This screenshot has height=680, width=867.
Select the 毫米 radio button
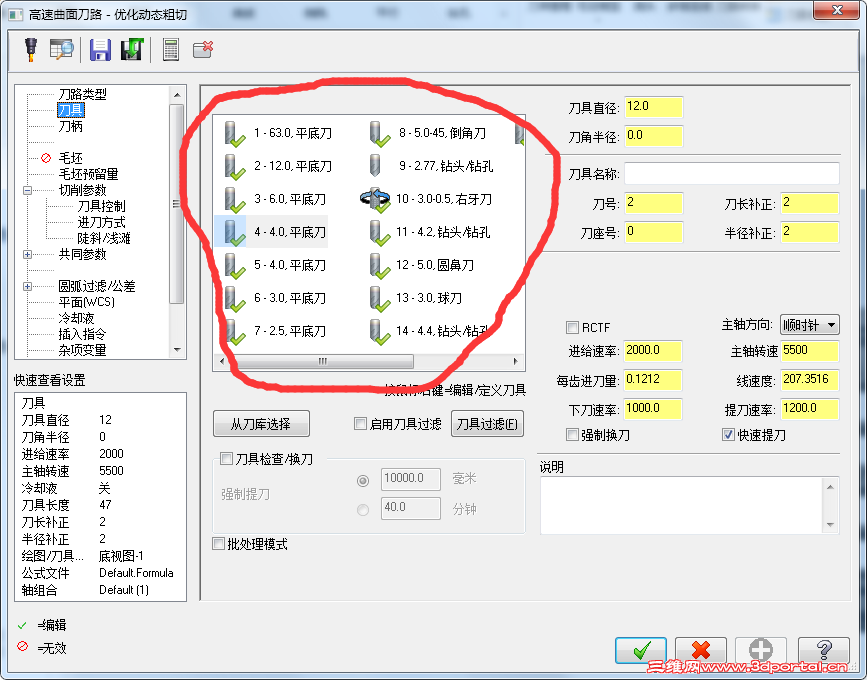pyautogui.click(x=363, y=481)
